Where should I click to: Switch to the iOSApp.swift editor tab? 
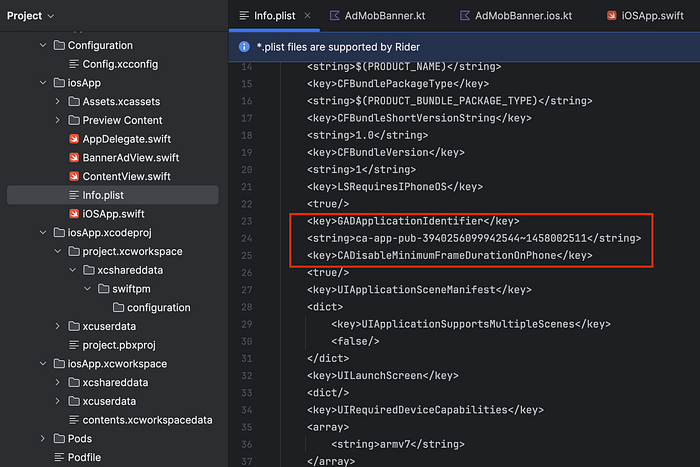646,16
